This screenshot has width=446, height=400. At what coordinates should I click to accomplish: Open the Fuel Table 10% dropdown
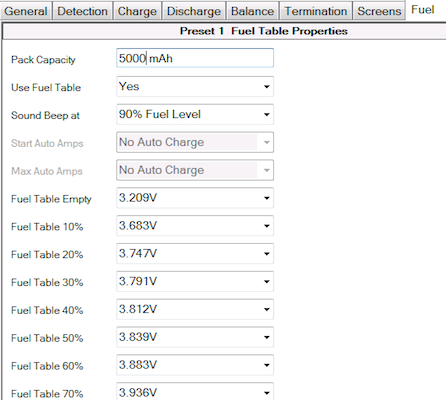click(195, 226)
